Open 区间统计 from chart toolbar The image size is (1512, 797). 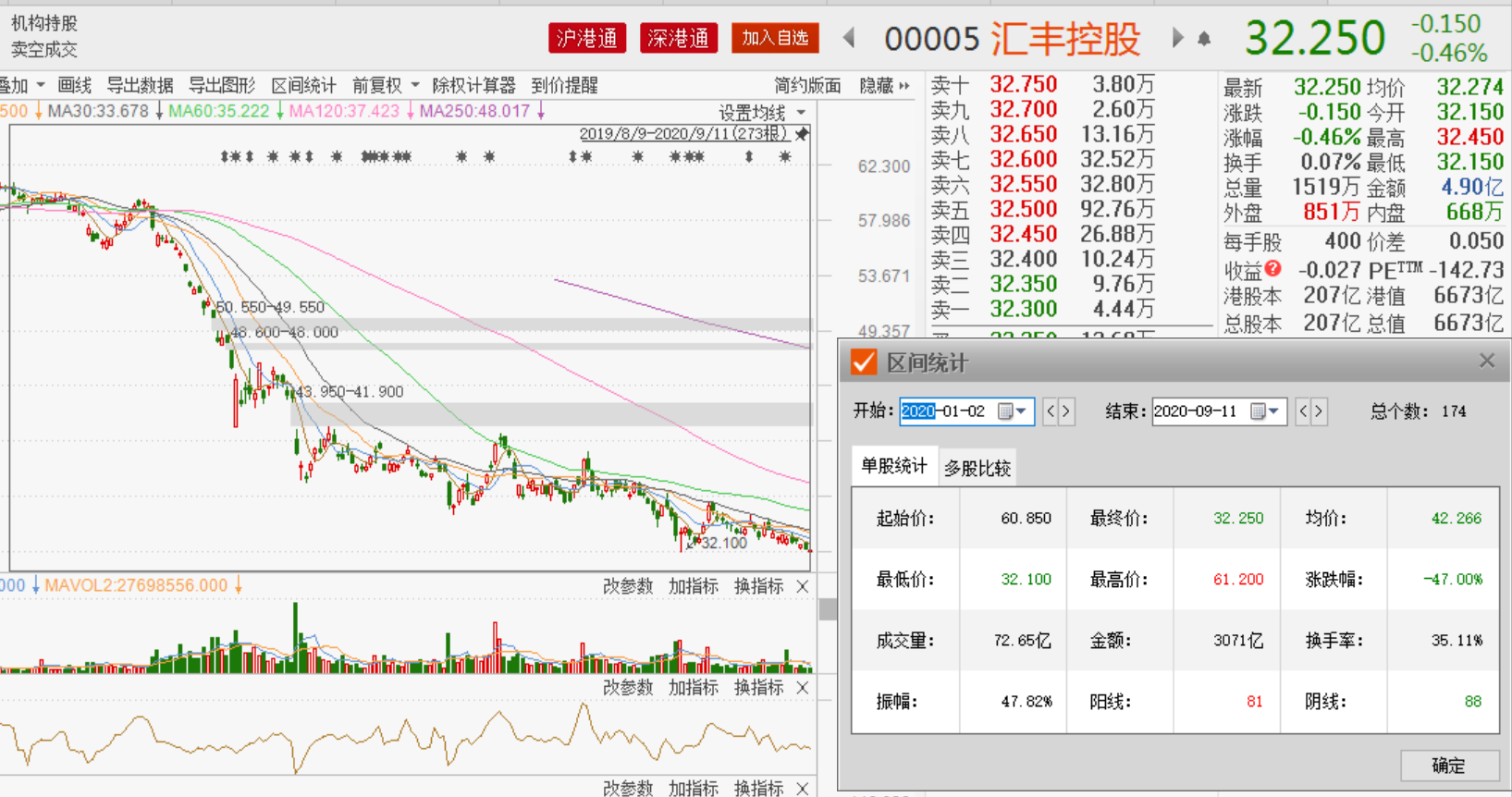303,86
